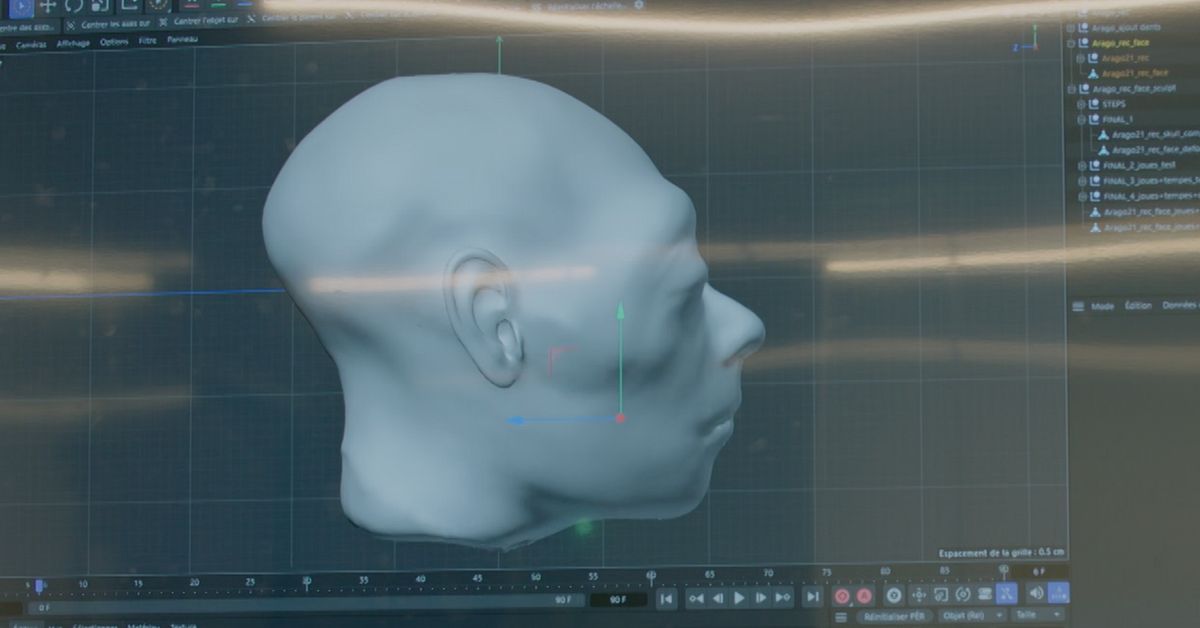Click the red Record Active Objects icon
The width and height of the screenshot is (1200, 628).
click(x=841, y=596)
